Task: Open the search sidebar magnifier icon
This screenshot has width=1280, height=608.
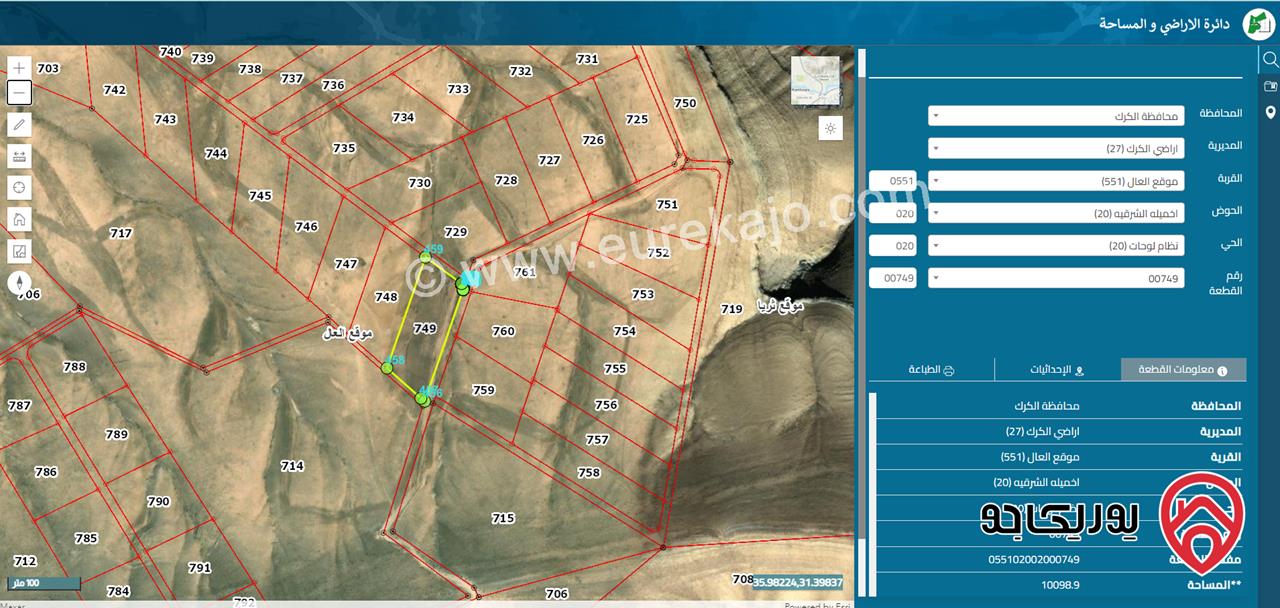Action: (x=1269, y=60)
